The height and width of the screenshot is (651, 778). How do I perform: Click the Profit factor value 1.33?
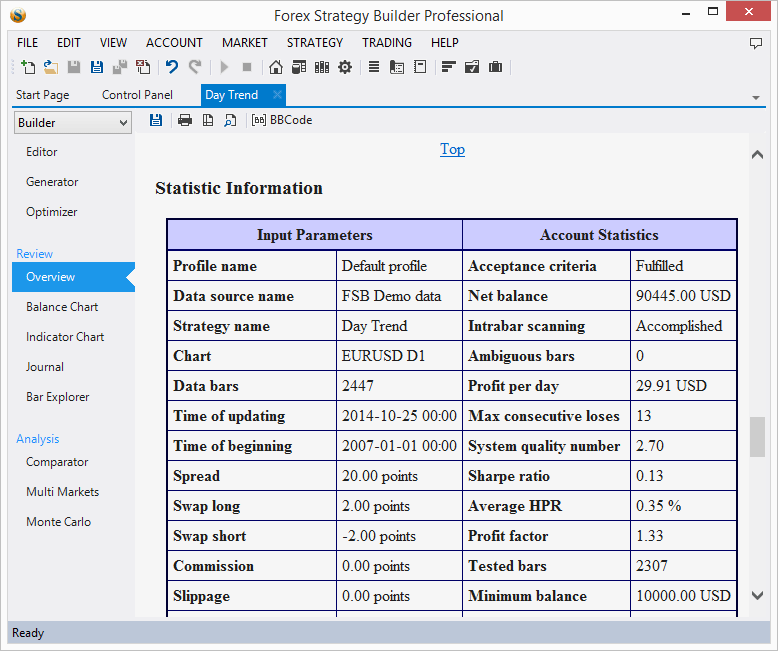click(649, 536)
